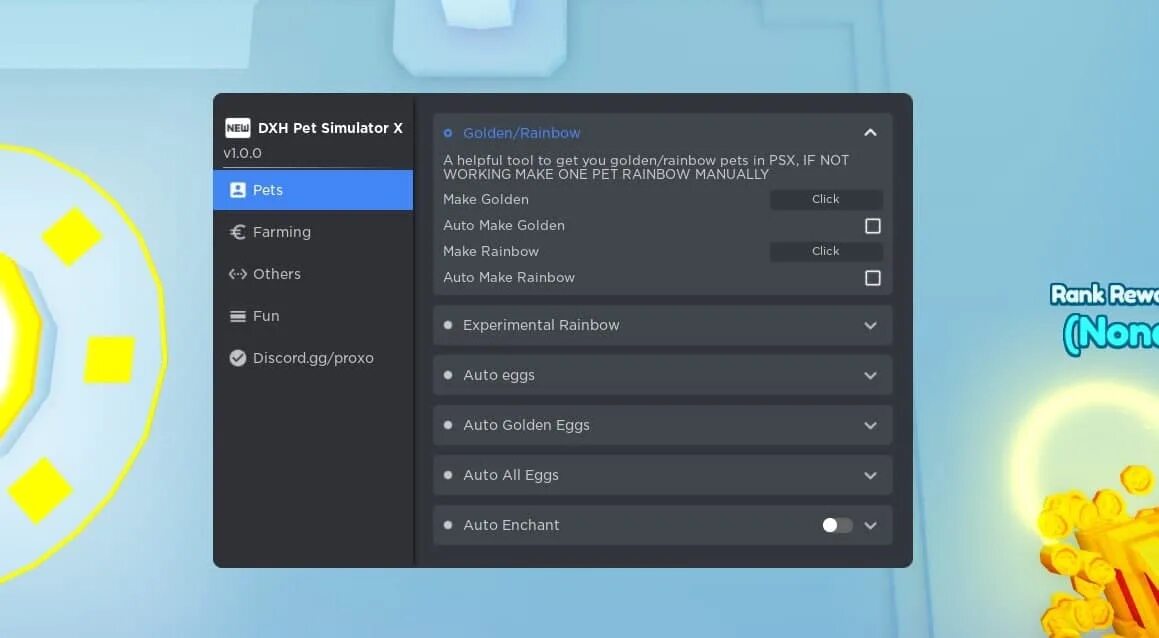Viewport: 1159px width, 638px height.
Task: Collapse the Golden/Rainbow section chevron
Action: point(871,133)
